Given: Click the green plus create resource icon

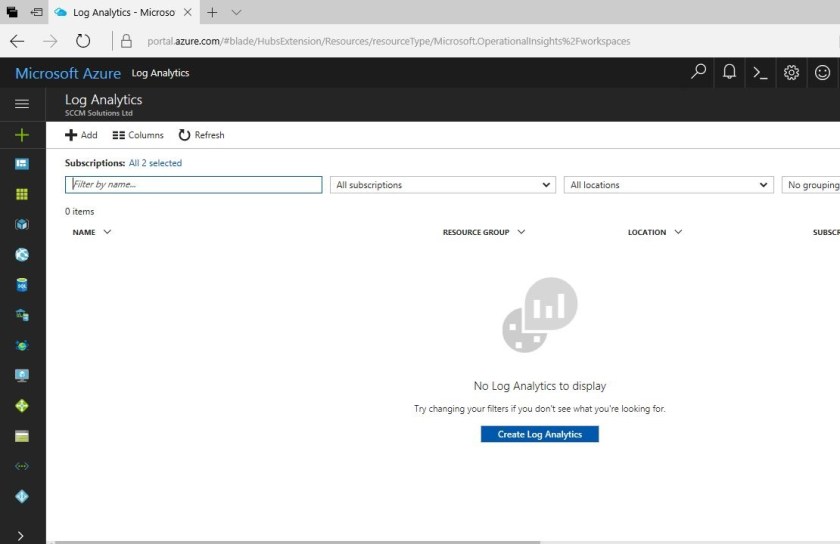Looking at the screenshot, I should [22, 135].
